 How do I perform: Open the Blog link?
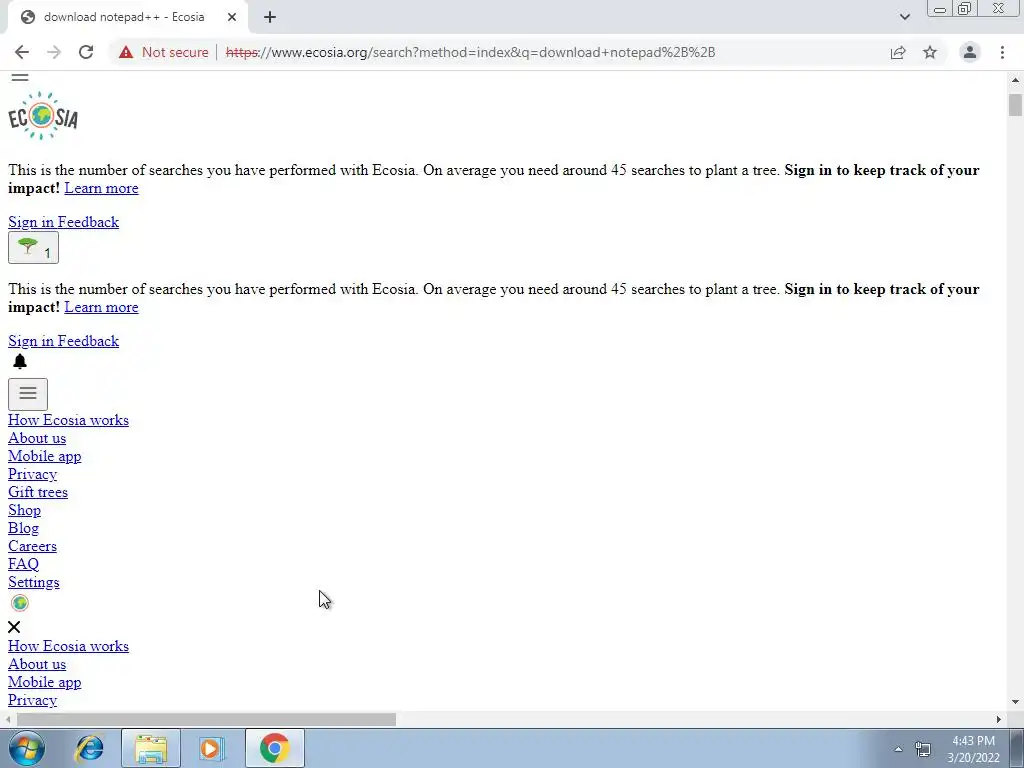point(23,528)
